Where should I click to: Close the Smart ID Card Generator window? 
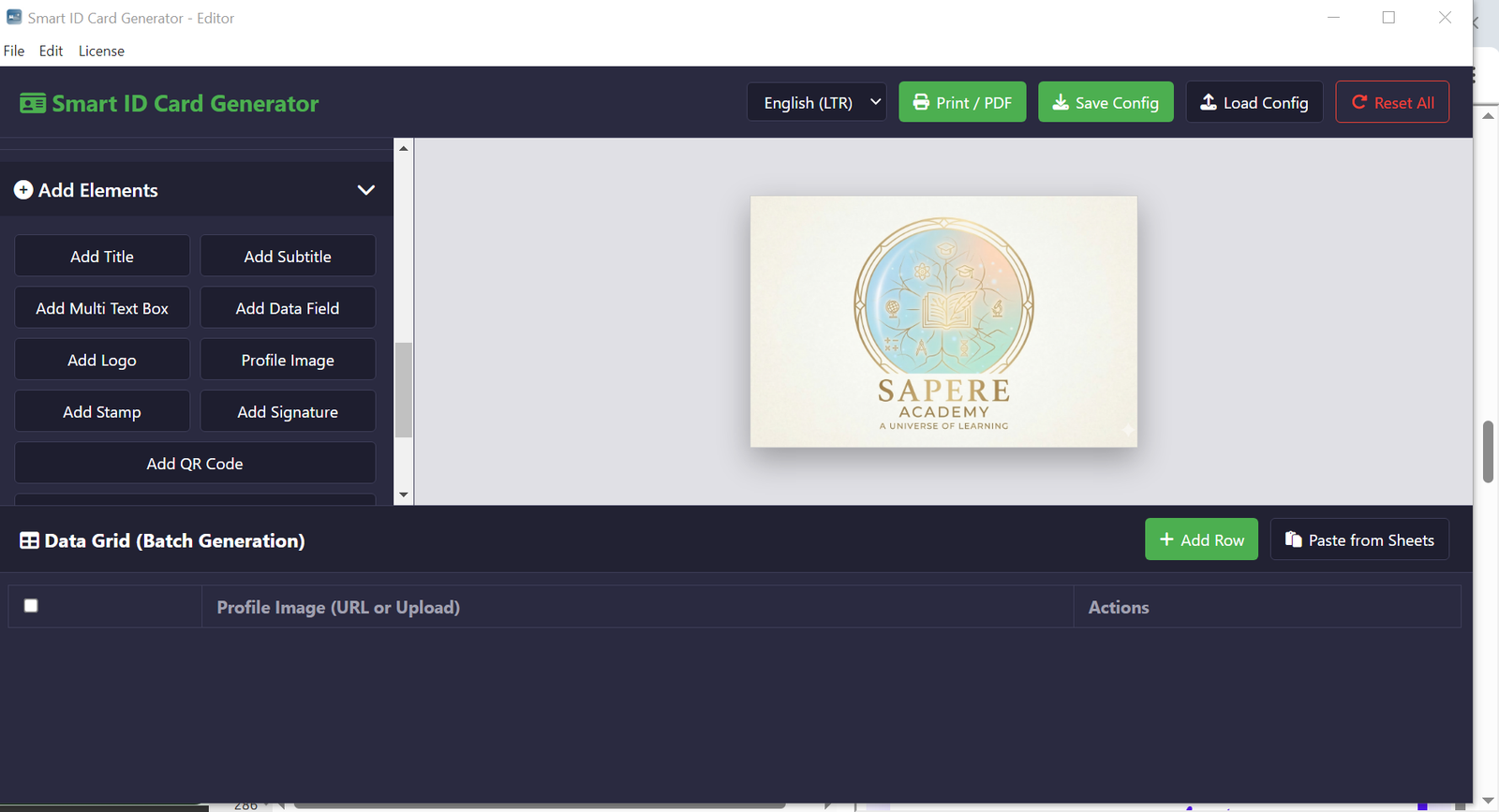coord(1445,17)
